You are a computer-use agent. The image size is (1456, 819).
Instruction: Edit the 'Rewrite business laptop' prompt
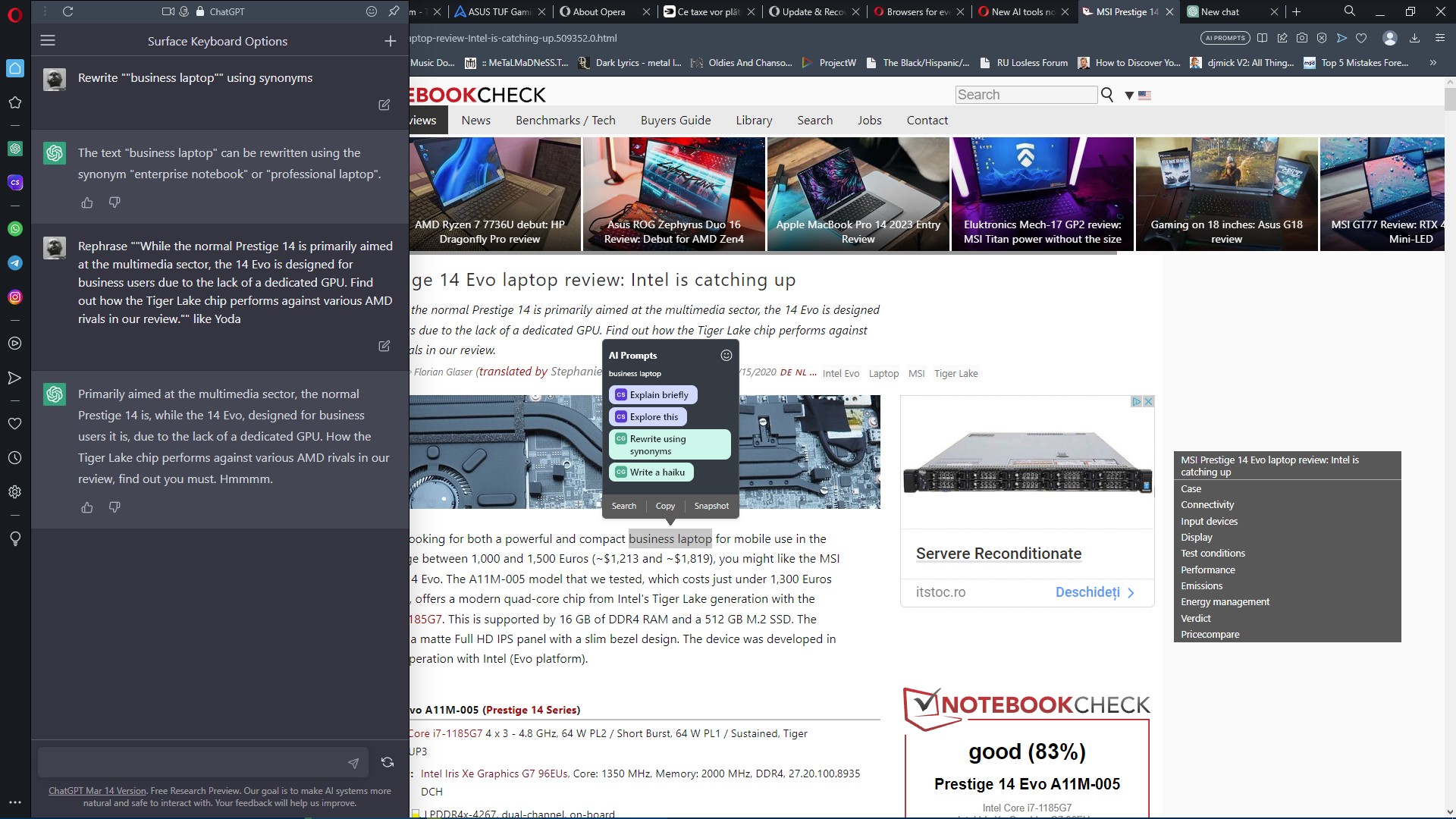click(x=384, y=105)
